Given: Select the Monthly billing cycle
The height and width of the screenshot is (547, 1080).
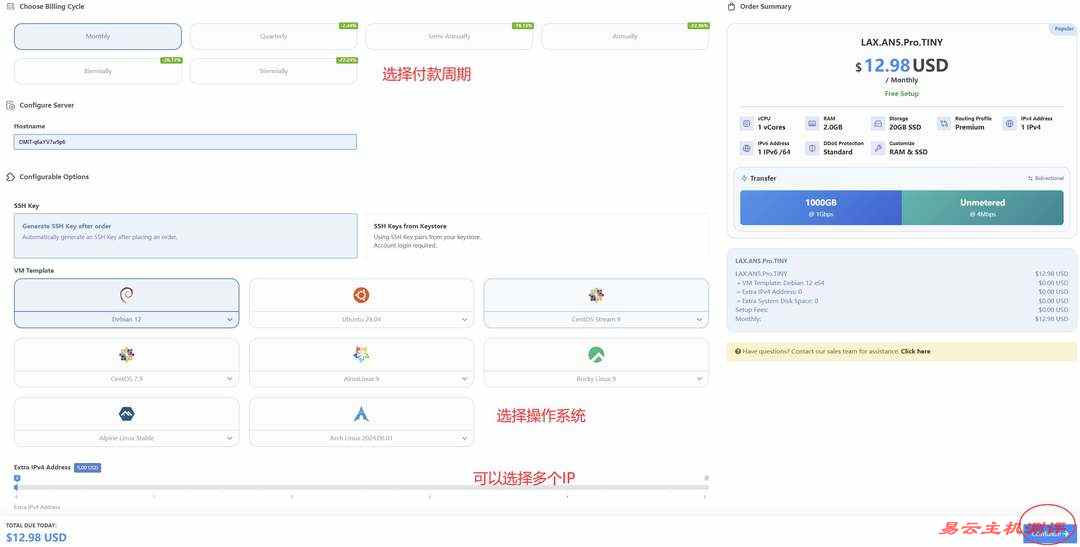Looking at the screenshot, I should [98, 37].
